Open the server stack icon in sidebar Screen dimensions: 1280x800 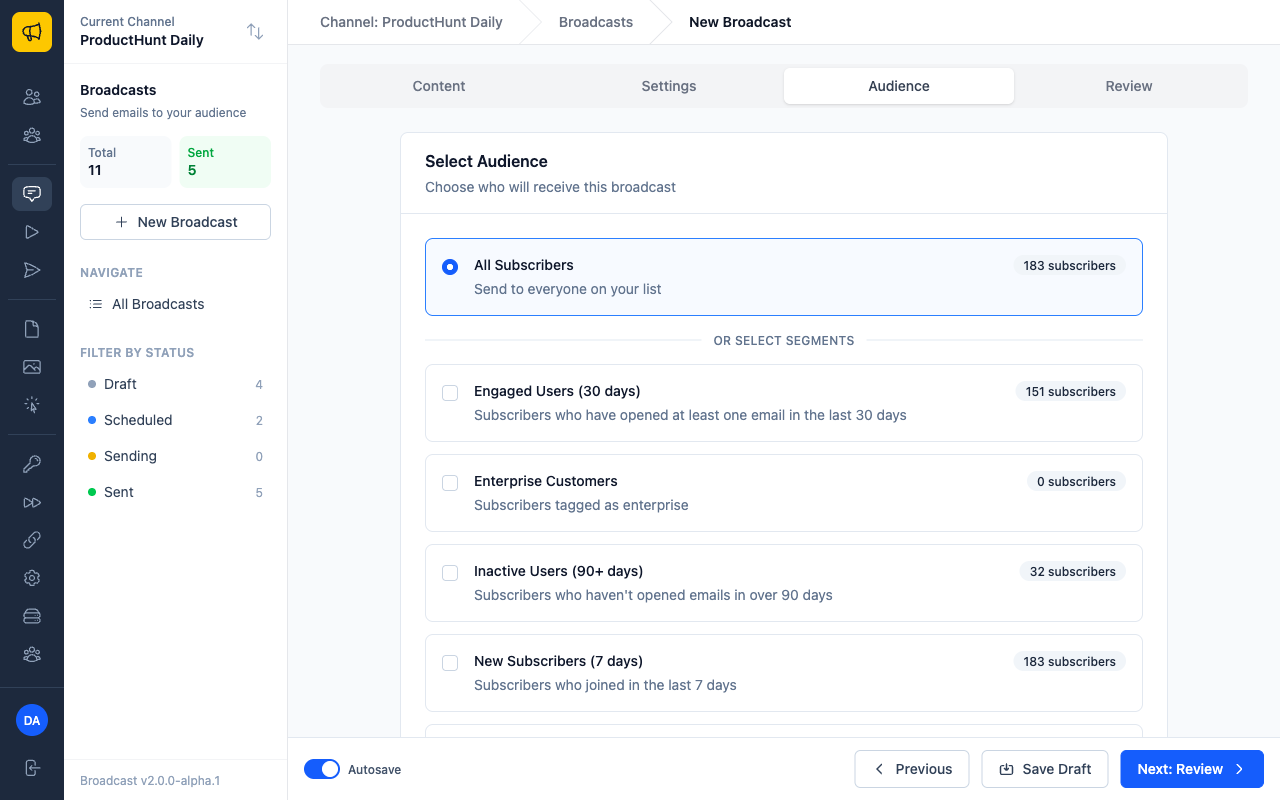(32, 616)
